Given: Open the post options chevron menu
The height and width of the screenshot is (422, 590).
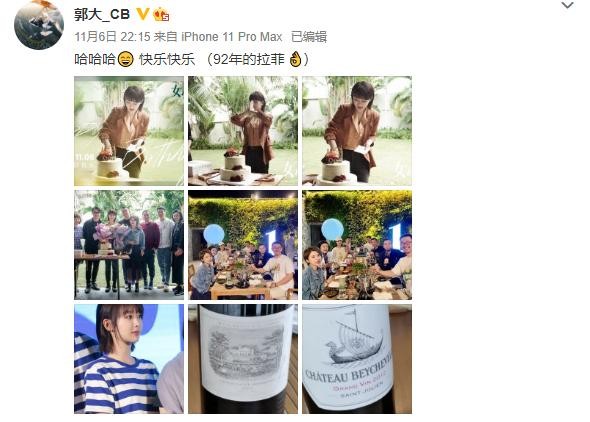Looking at the screenshot, I should [567, 5].
